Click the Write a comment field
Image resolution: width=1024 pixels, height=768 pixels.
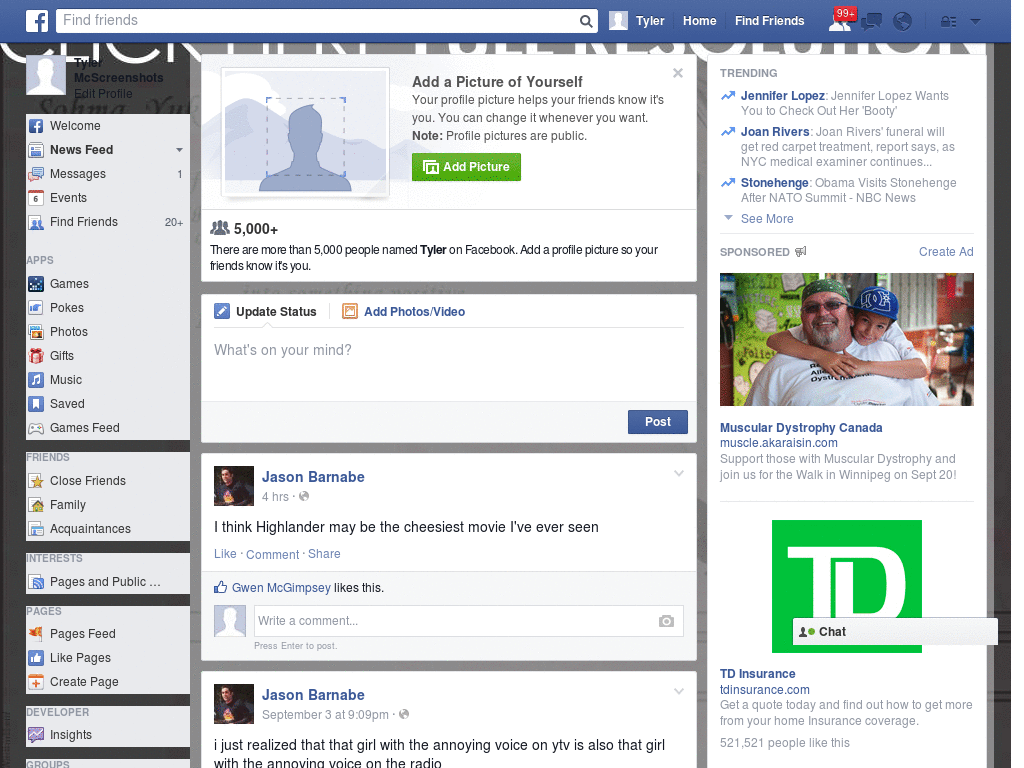(468, 621)
